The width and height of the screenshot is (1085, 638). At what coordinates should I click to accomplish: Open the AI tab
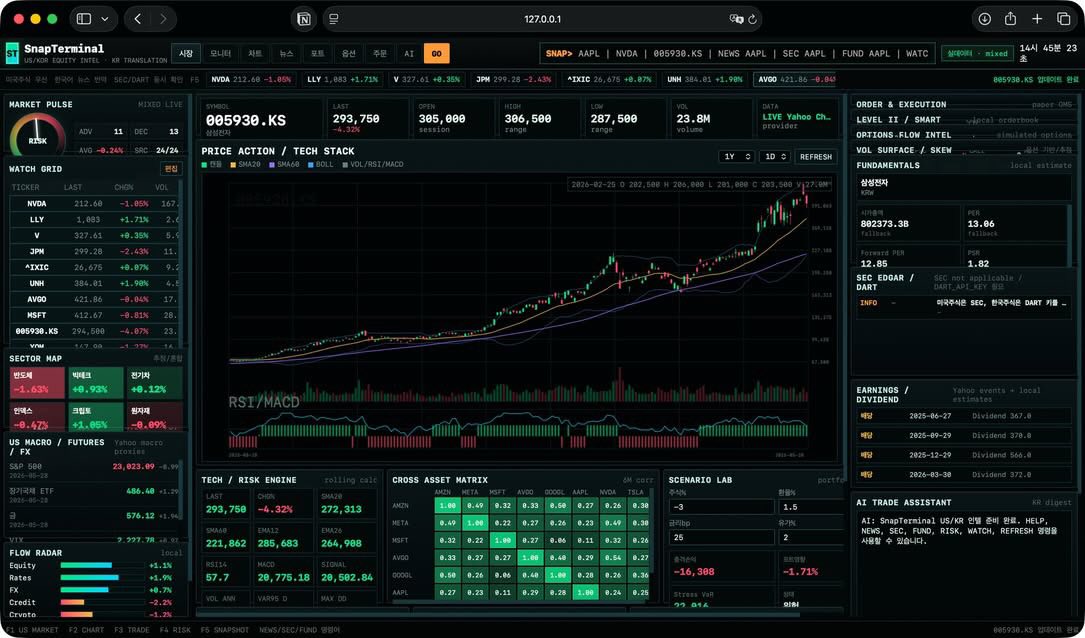pos(409,53)
